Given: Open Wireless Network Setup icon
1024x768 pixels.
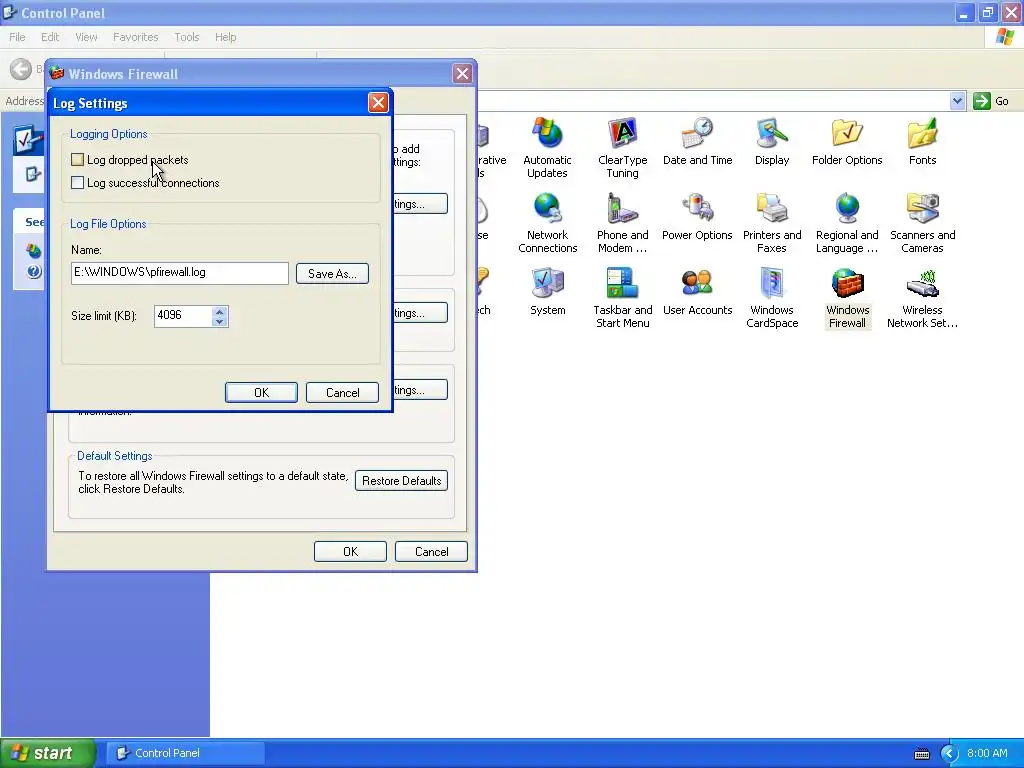Looking at the screenshot, I should (x=922, y=298).
